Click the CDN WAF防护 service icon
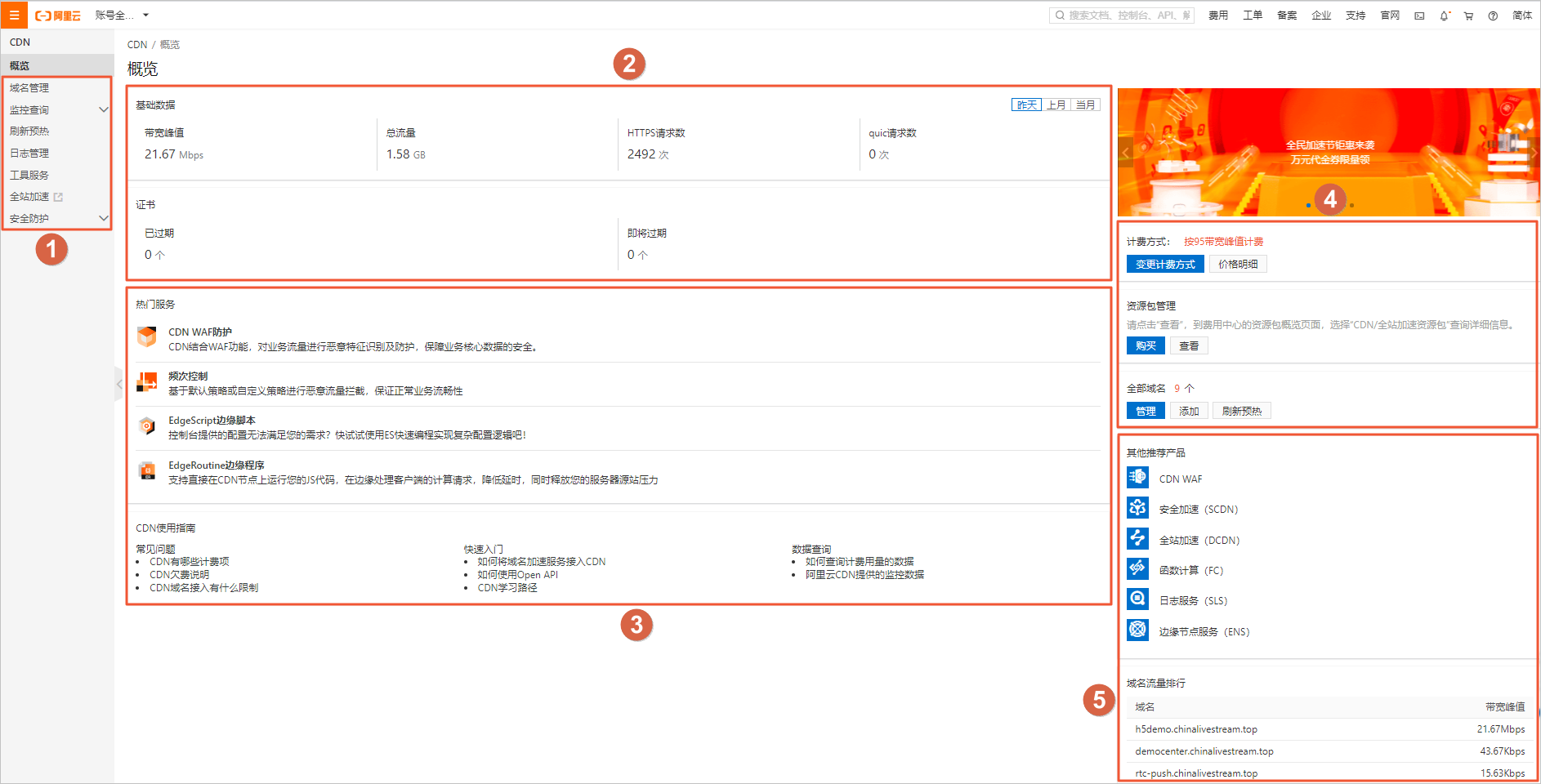Screen dimensions: 1541x784 coord(147,336)
